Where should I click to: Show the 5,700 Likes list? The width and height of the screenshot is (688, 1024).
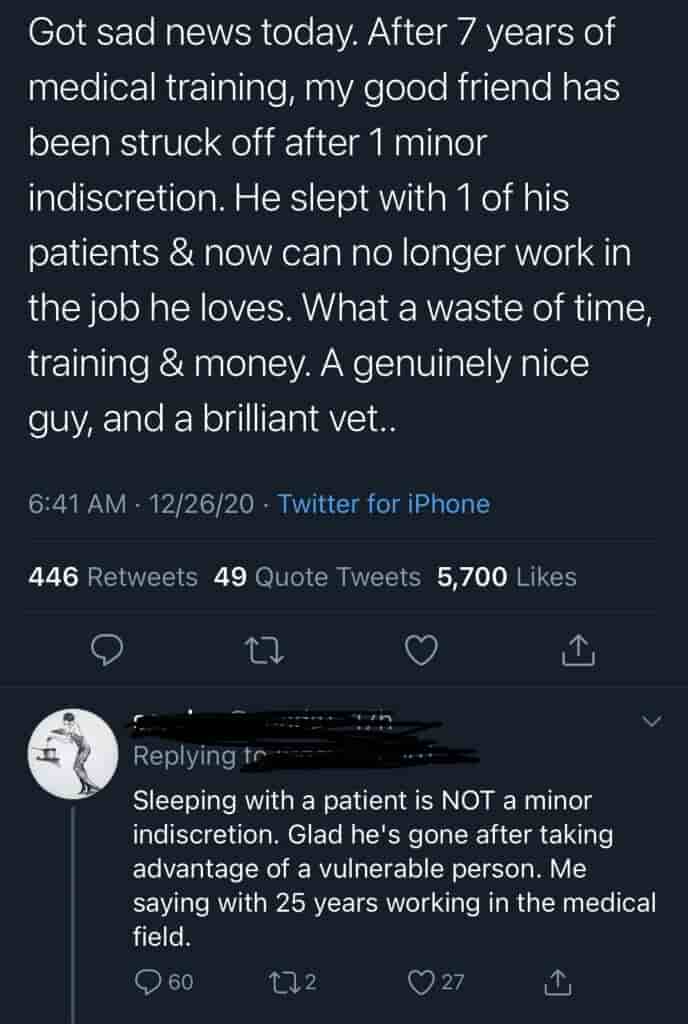point(506,577)
